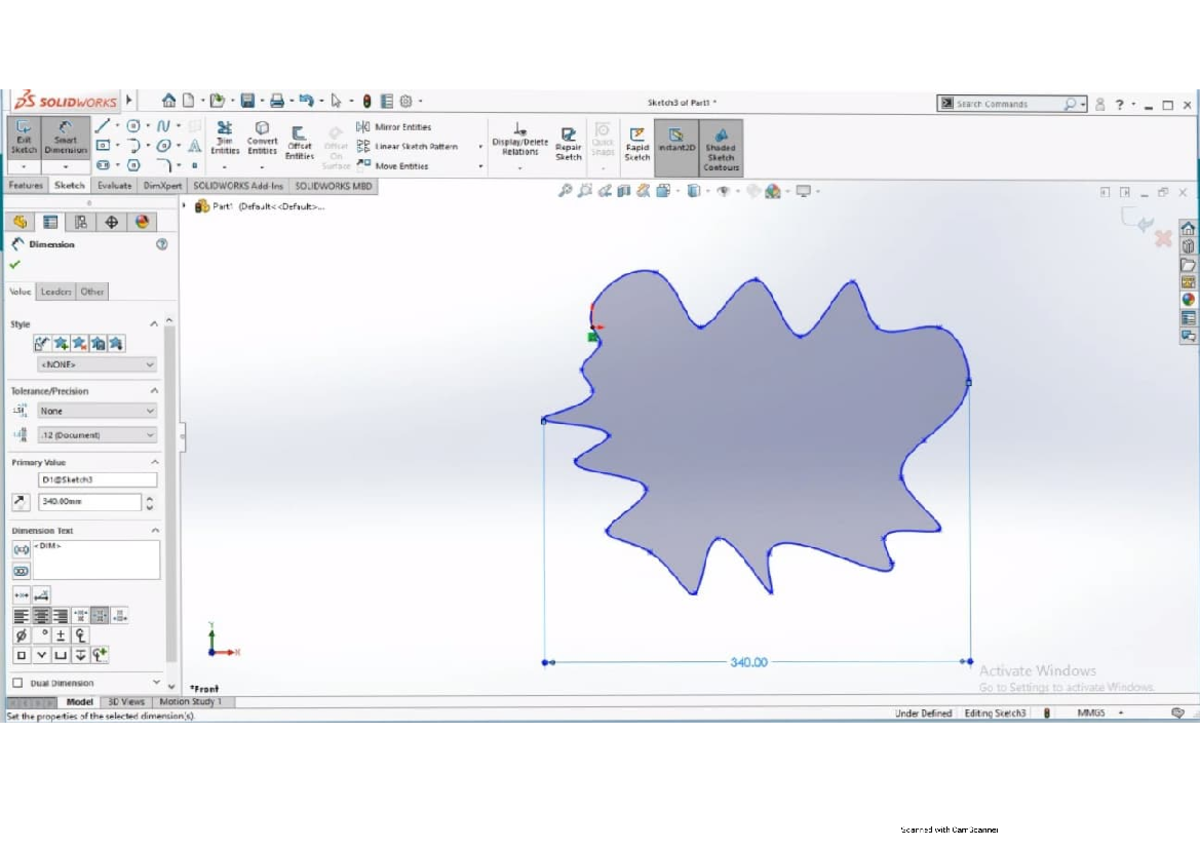Image resolution: width=1200 pixels, height=848 pixels.
Task: Open the SOLIDWORKS MBD tab
Action: pos(333,186)
